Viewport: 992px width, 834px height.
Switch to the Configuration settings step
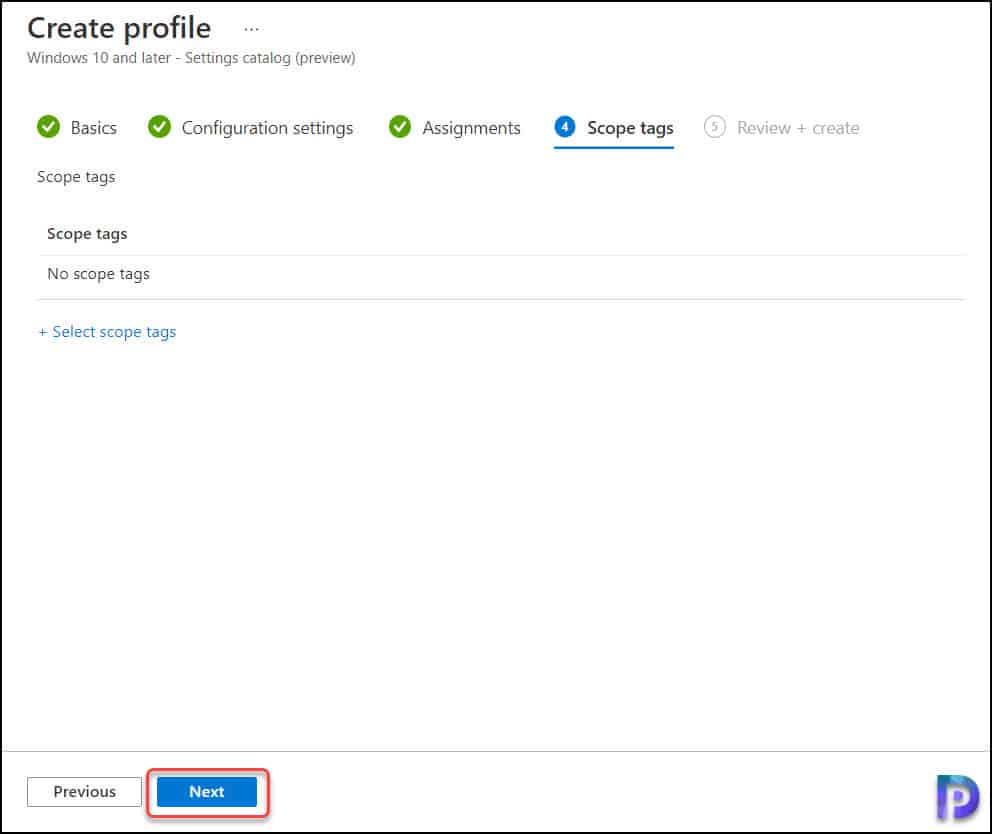pyautogui.click(x=266, y=127)
